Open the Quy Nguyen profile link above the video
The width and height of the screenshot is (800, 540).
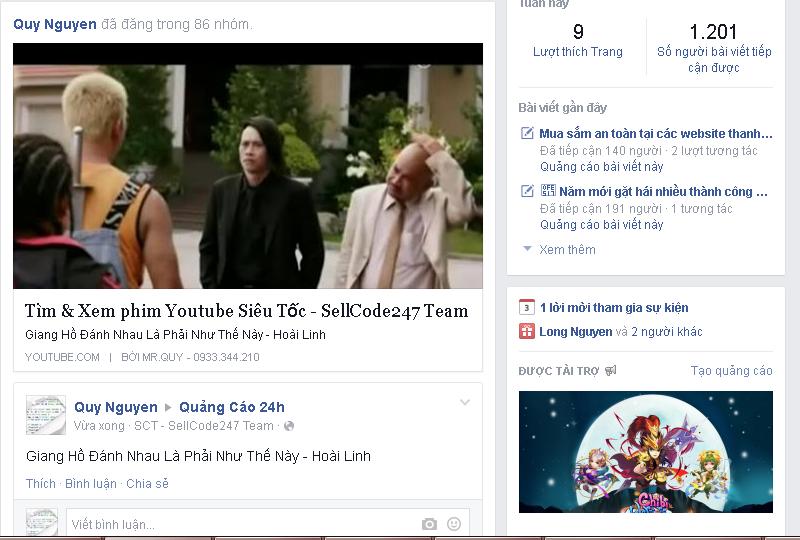pos(55,24)
